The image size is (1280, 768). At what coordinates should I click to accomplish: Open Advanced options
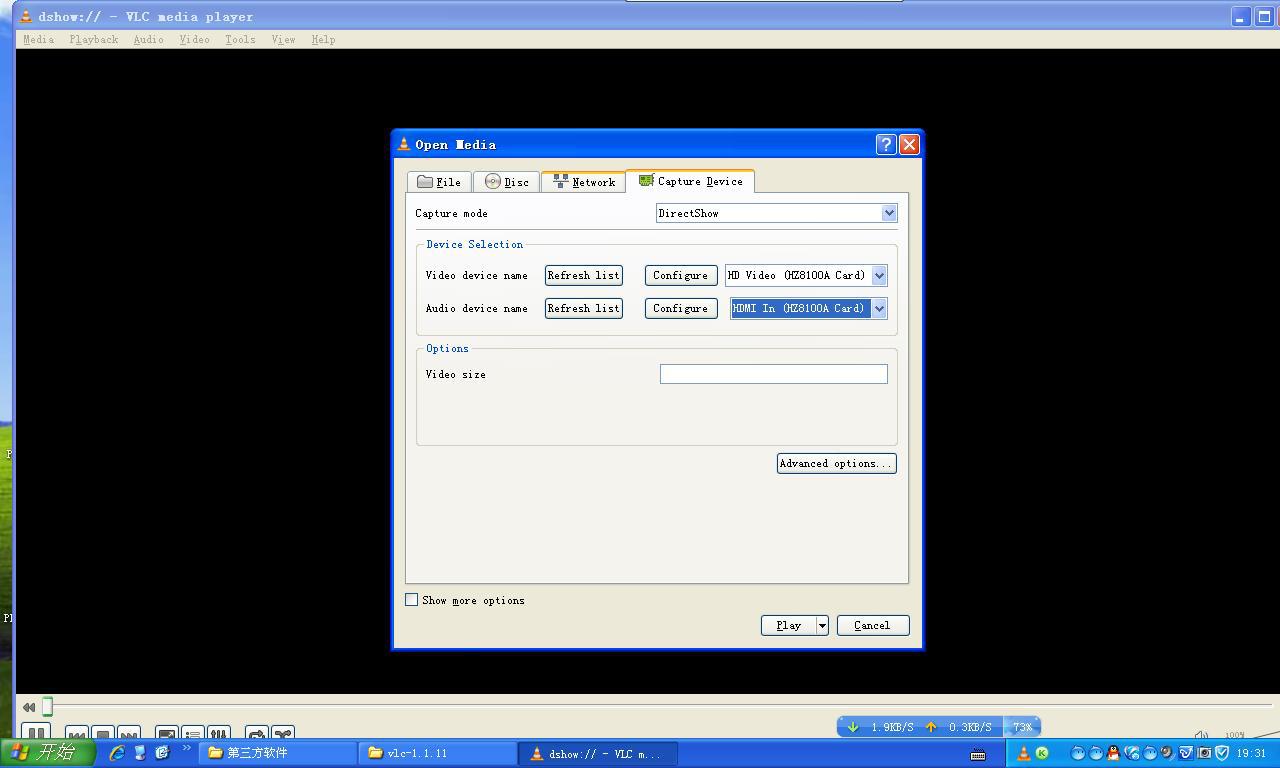point(837,463)
